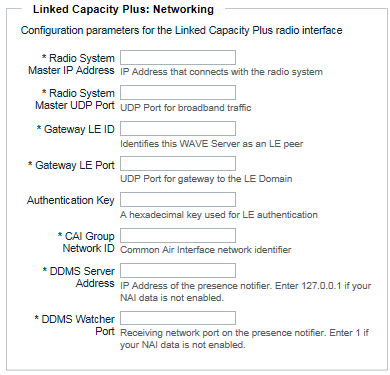Select the Gateway LE ID text box
The image size is (390, 375).
pos(178,129)
